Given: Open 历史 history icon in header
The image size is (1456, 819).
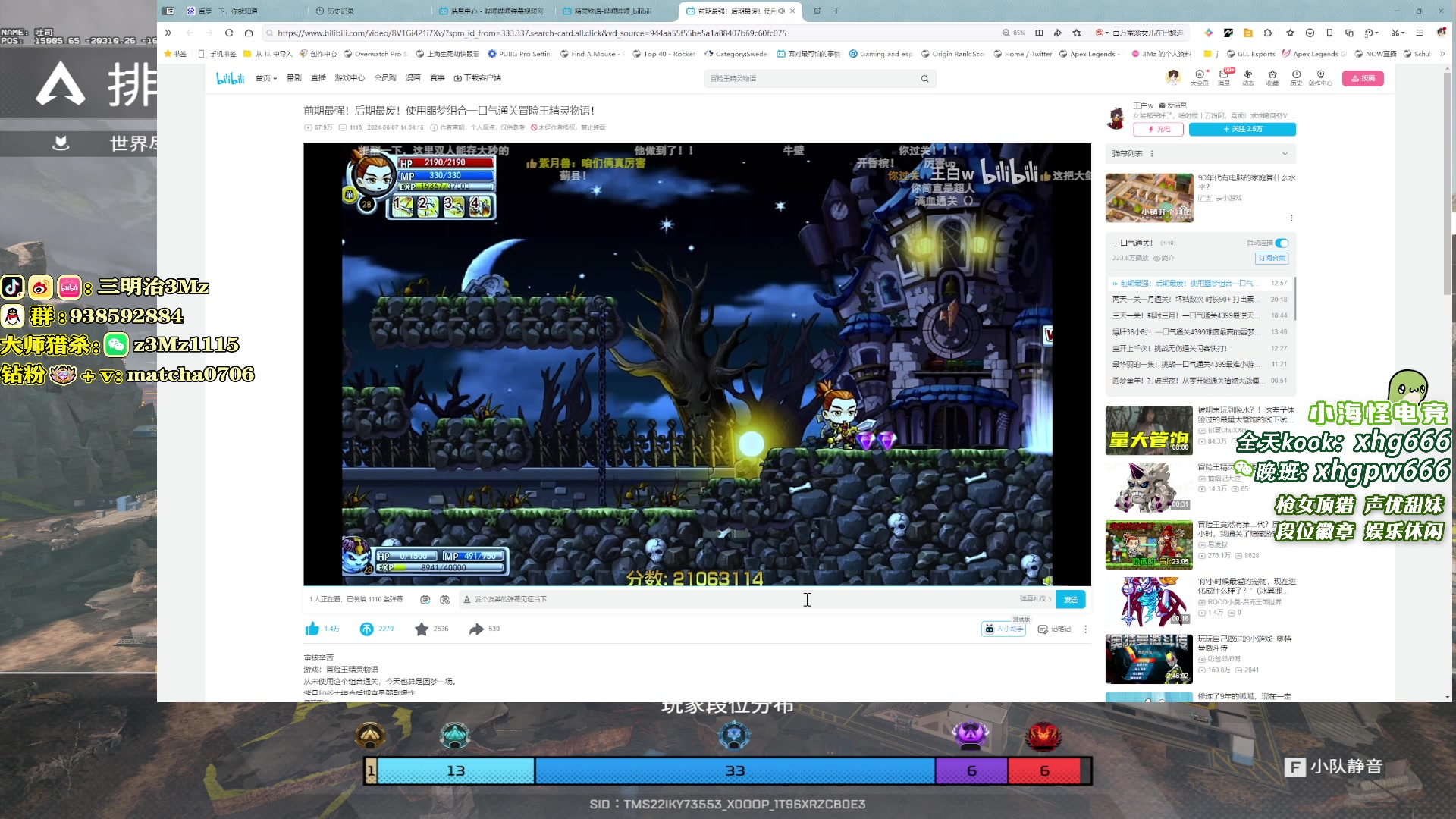Looking at the screenshot, I should (1297, 77).
